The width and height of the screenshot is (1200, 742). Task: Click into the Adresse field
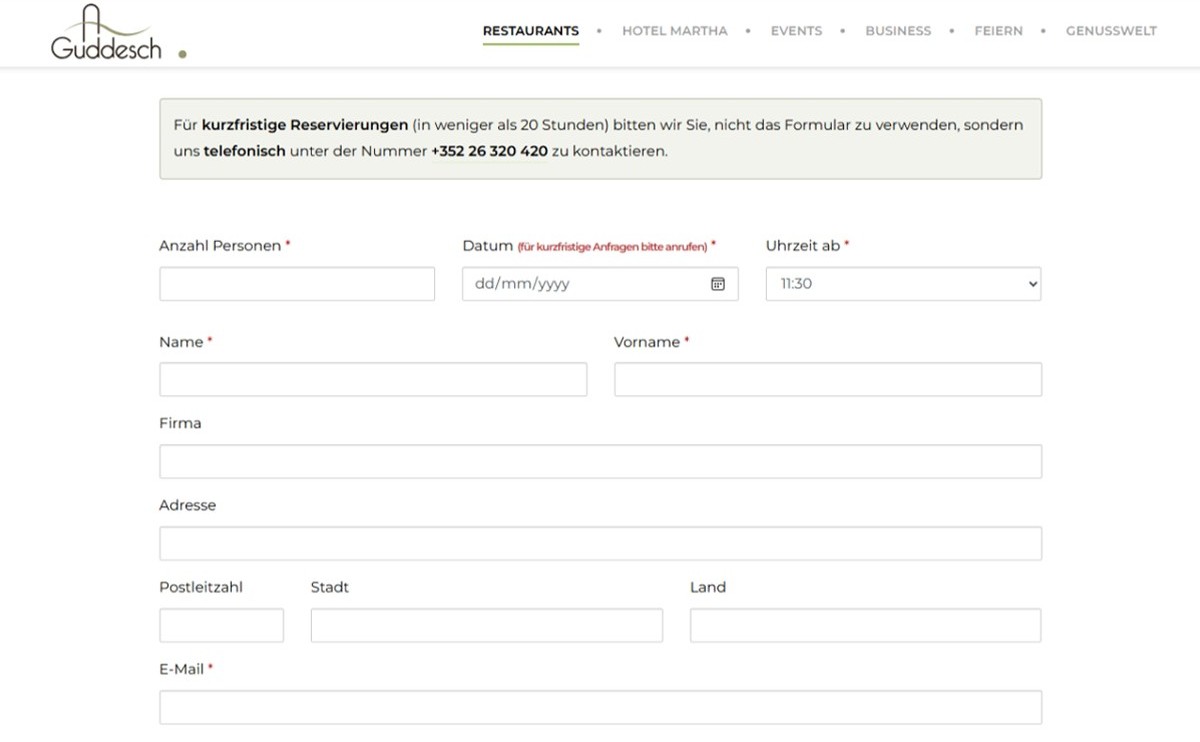[600, 543]
